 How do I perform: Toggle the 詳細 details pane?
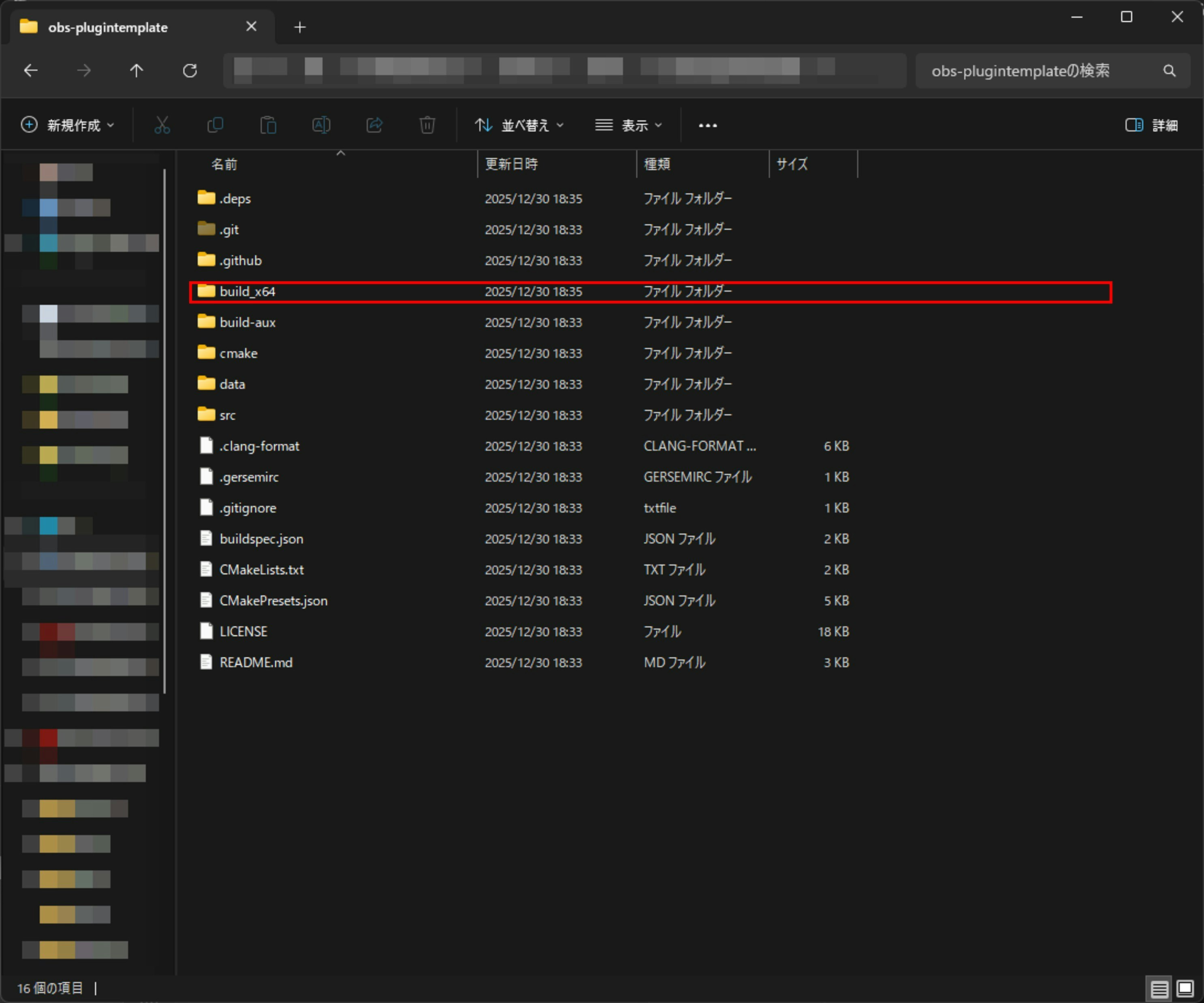pos(1153,125)
